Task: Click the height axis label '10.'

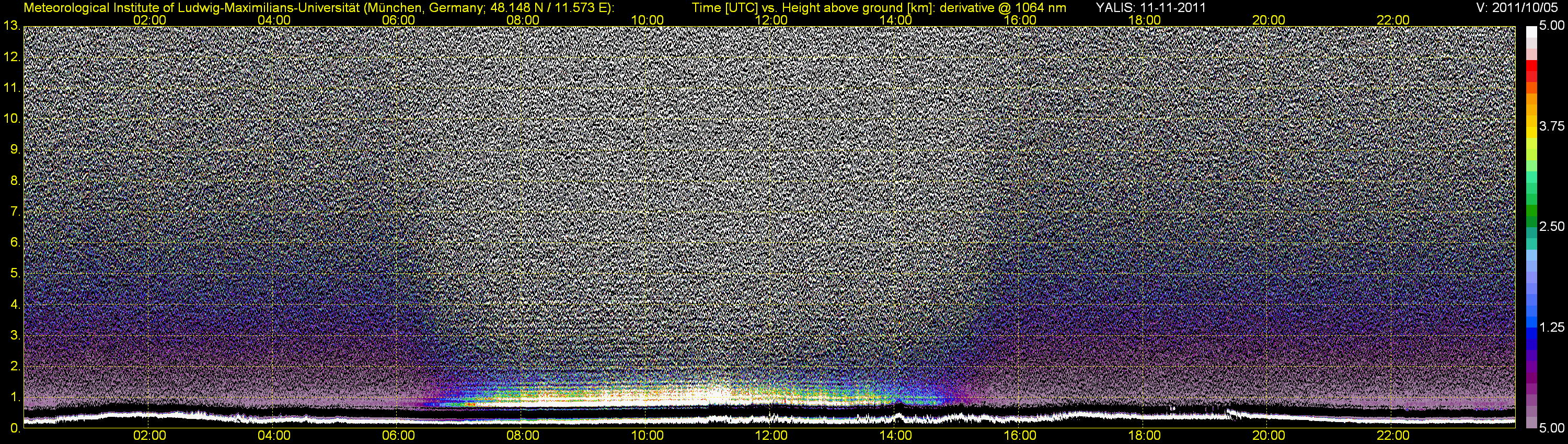Action: click(x=11, y=119)
